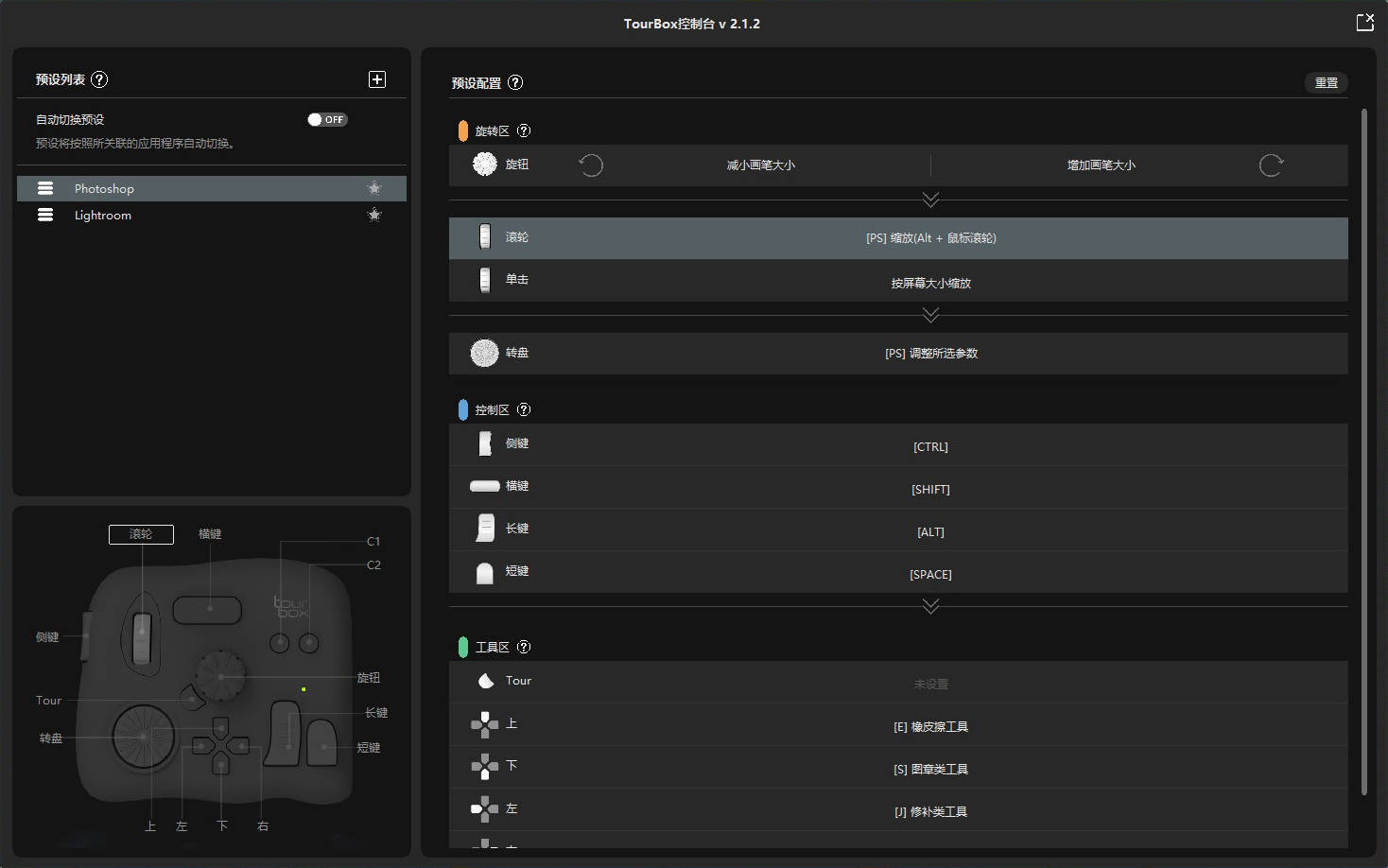The image size is (1388, 868).
Task: Click the 侧键 label on device diagram
Action: [47, 637]
